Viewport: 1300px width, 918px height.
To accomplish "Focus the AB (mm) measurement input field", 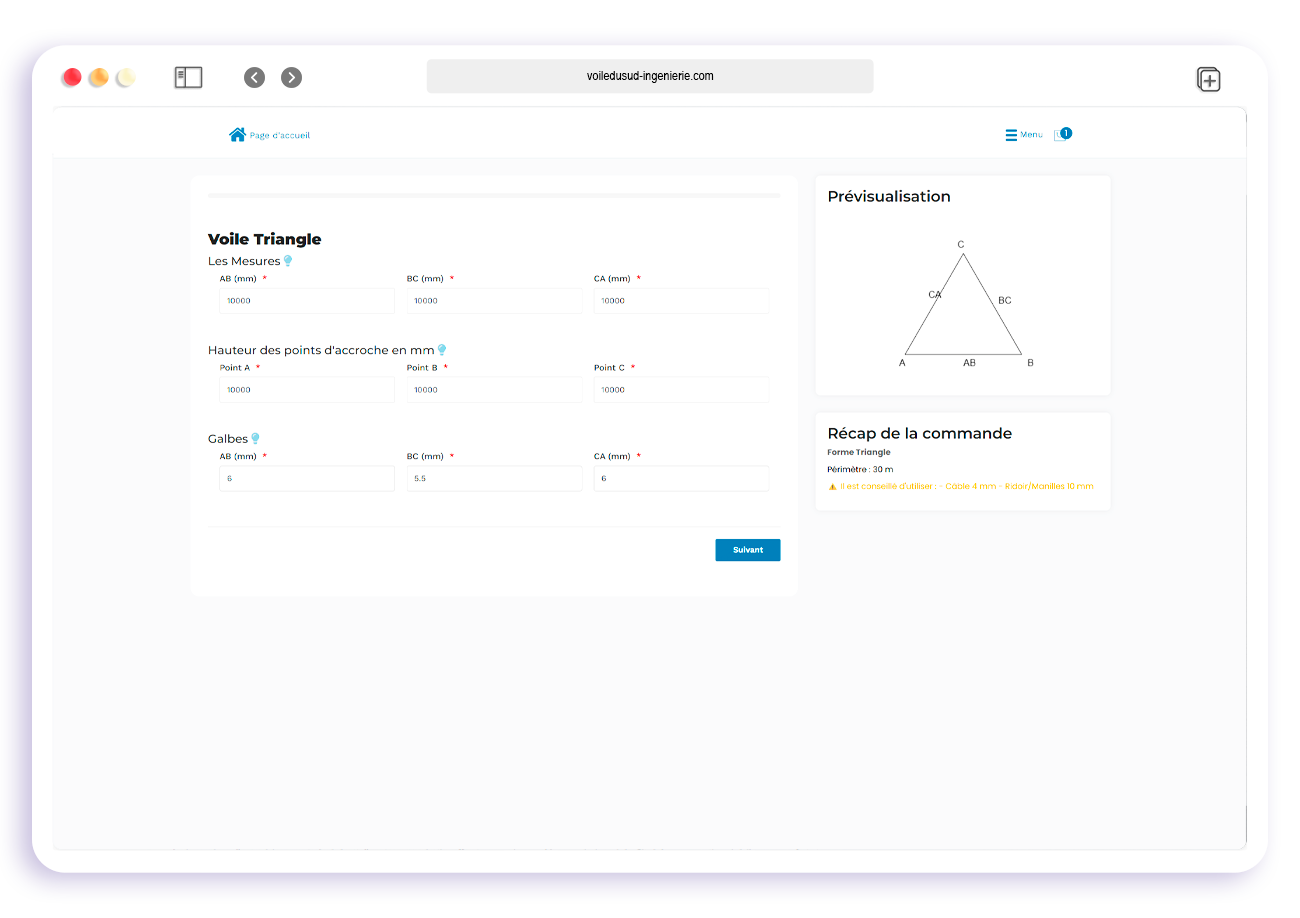I will (x=306, y=301).
